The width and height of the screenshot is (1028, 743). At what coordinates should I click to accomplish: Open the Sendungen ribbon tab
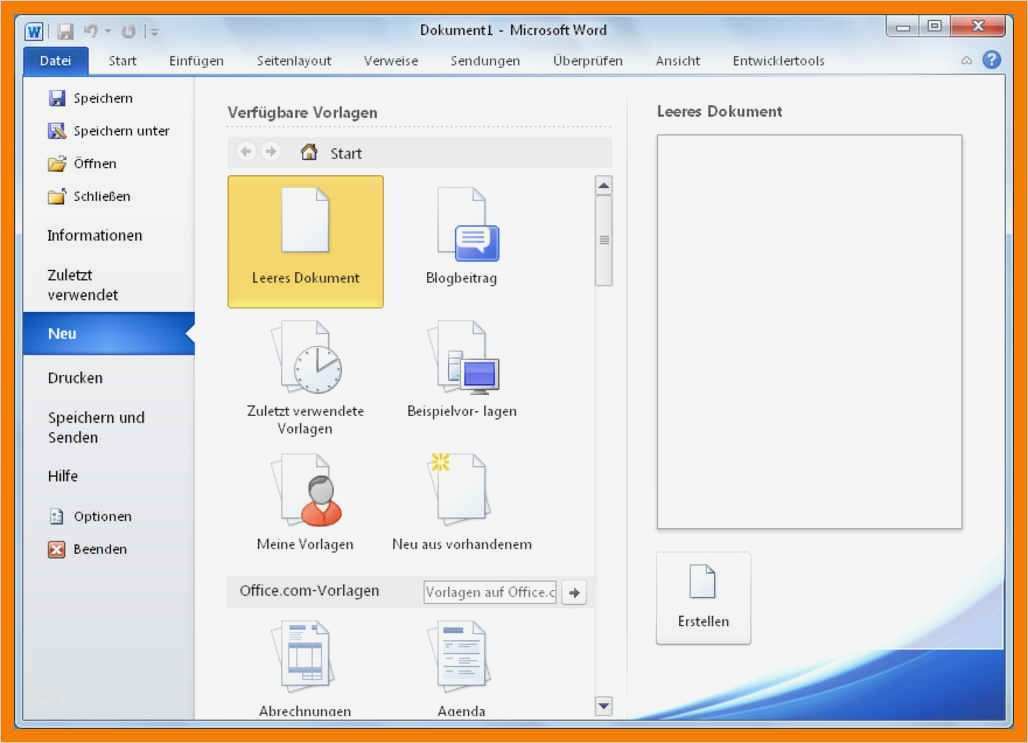485,61
